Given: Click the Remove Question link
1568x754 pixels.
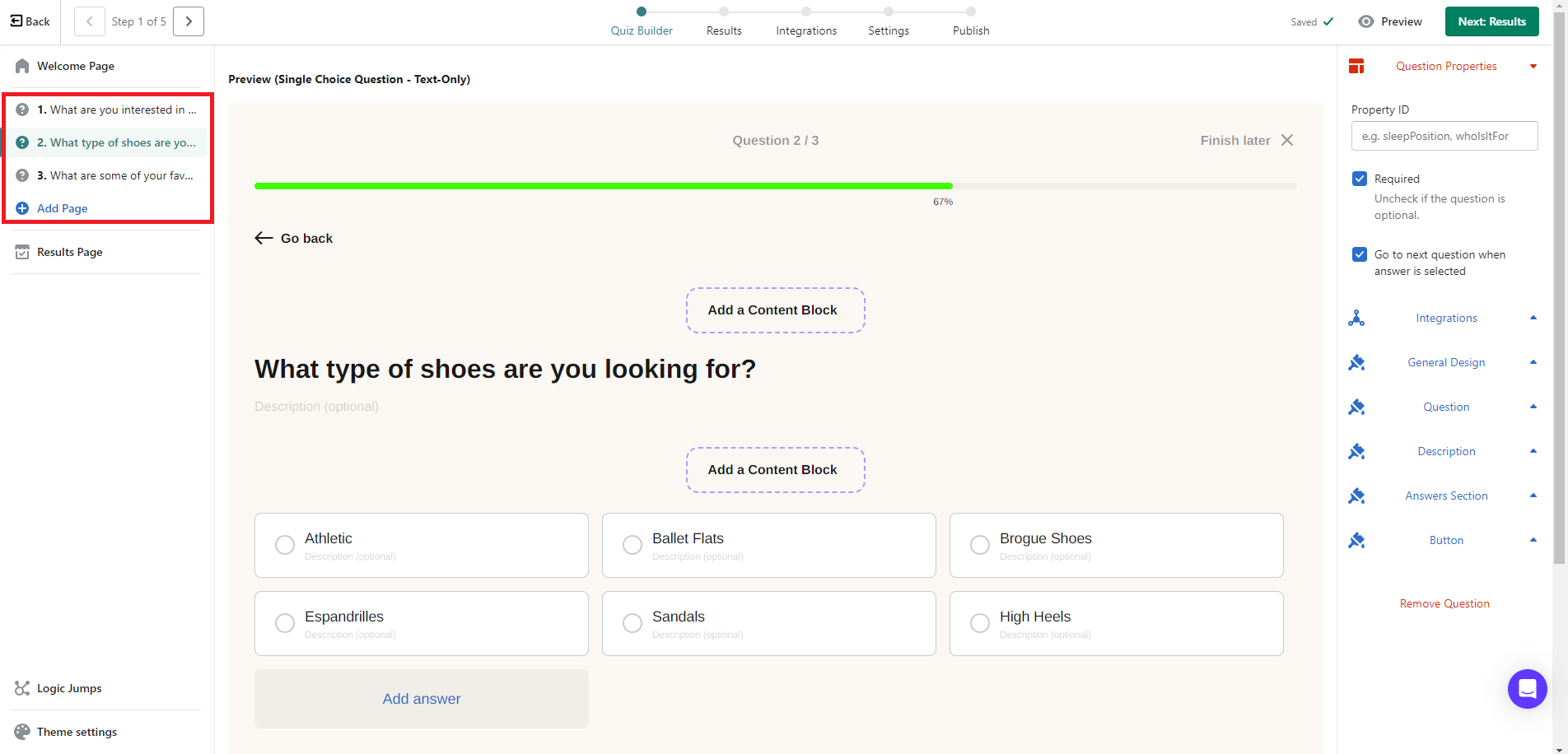Looking at the screenshot, I should click(1444, 603).
